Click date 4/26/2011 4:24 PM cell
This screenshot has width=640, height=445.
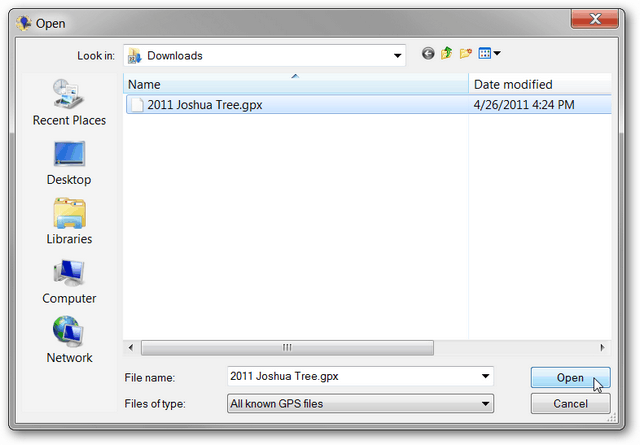(524, 105)
